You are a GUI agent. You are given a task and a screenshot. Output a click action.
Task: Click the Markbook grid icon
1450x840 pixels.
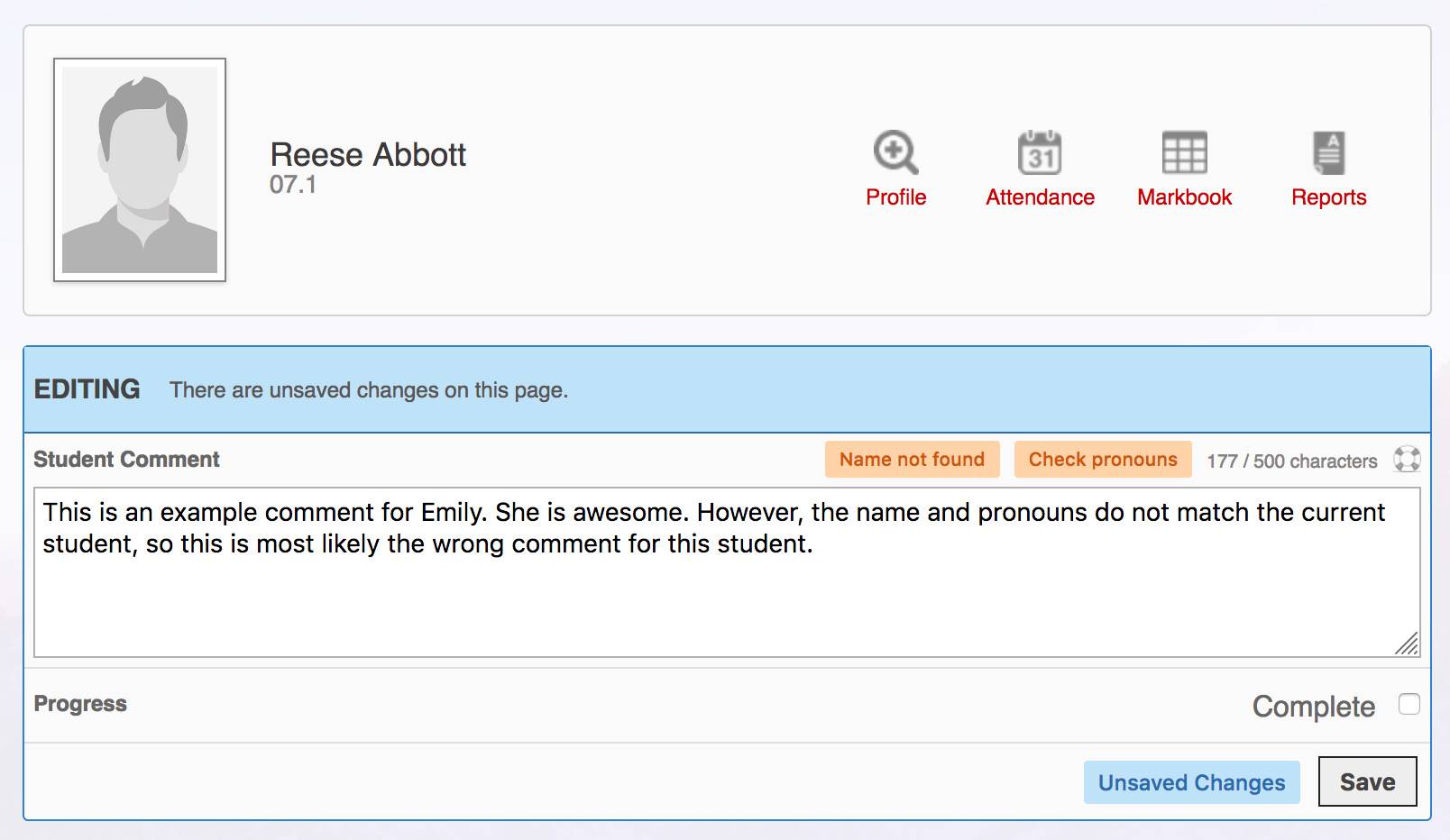[1184, 152]
